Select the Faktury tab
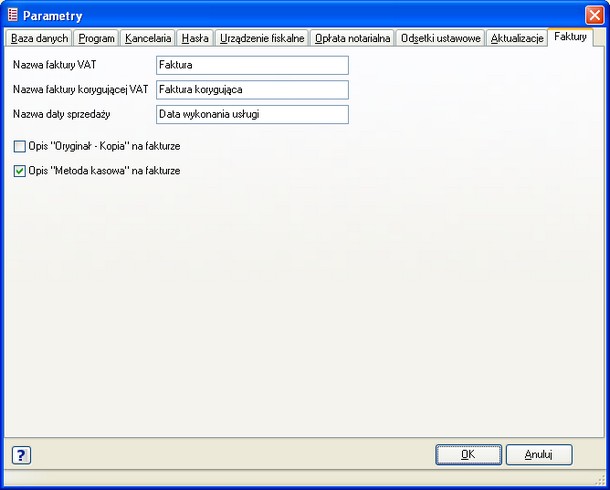 tap(570, 37)
